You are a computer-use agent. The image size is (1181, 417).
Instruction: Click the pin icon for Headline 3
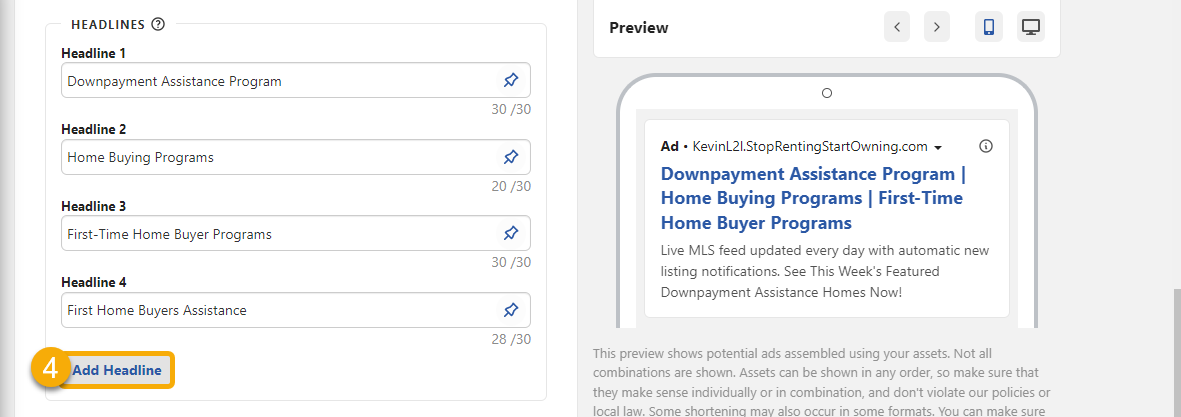[511, 233]
